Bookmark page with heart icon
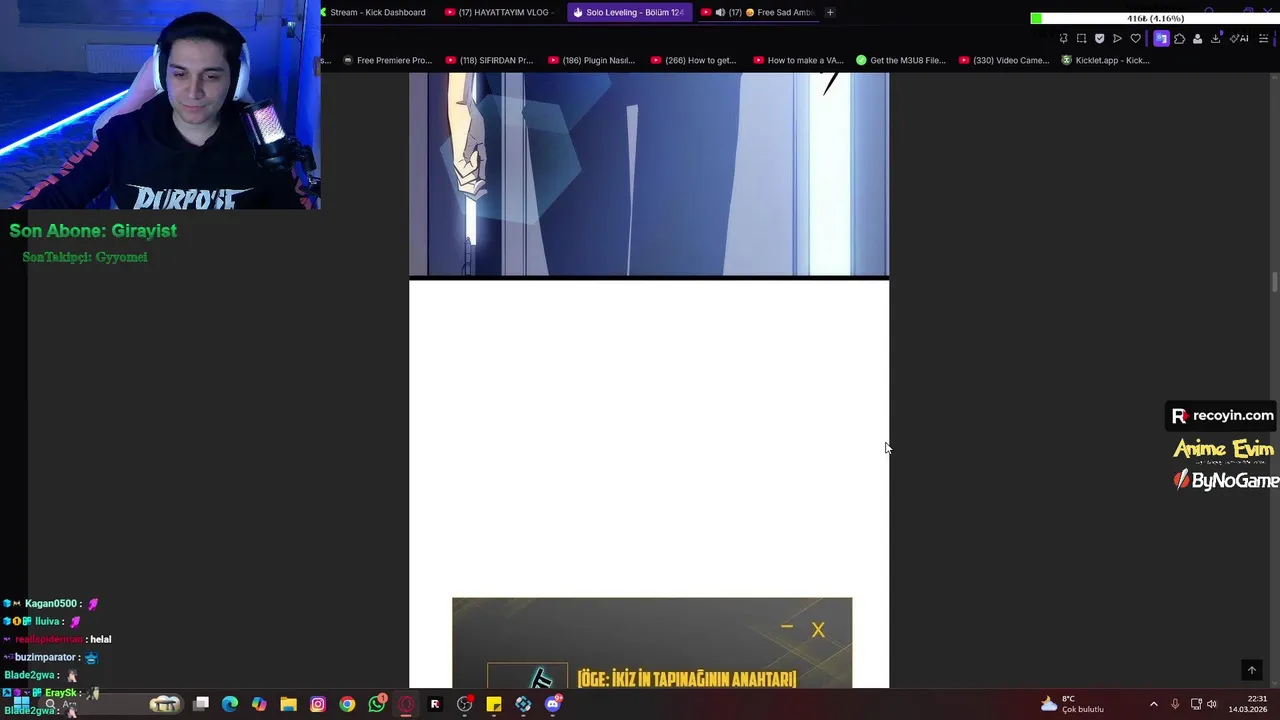Screen dimensions: 1280x720 click(x=1135, y=39)
